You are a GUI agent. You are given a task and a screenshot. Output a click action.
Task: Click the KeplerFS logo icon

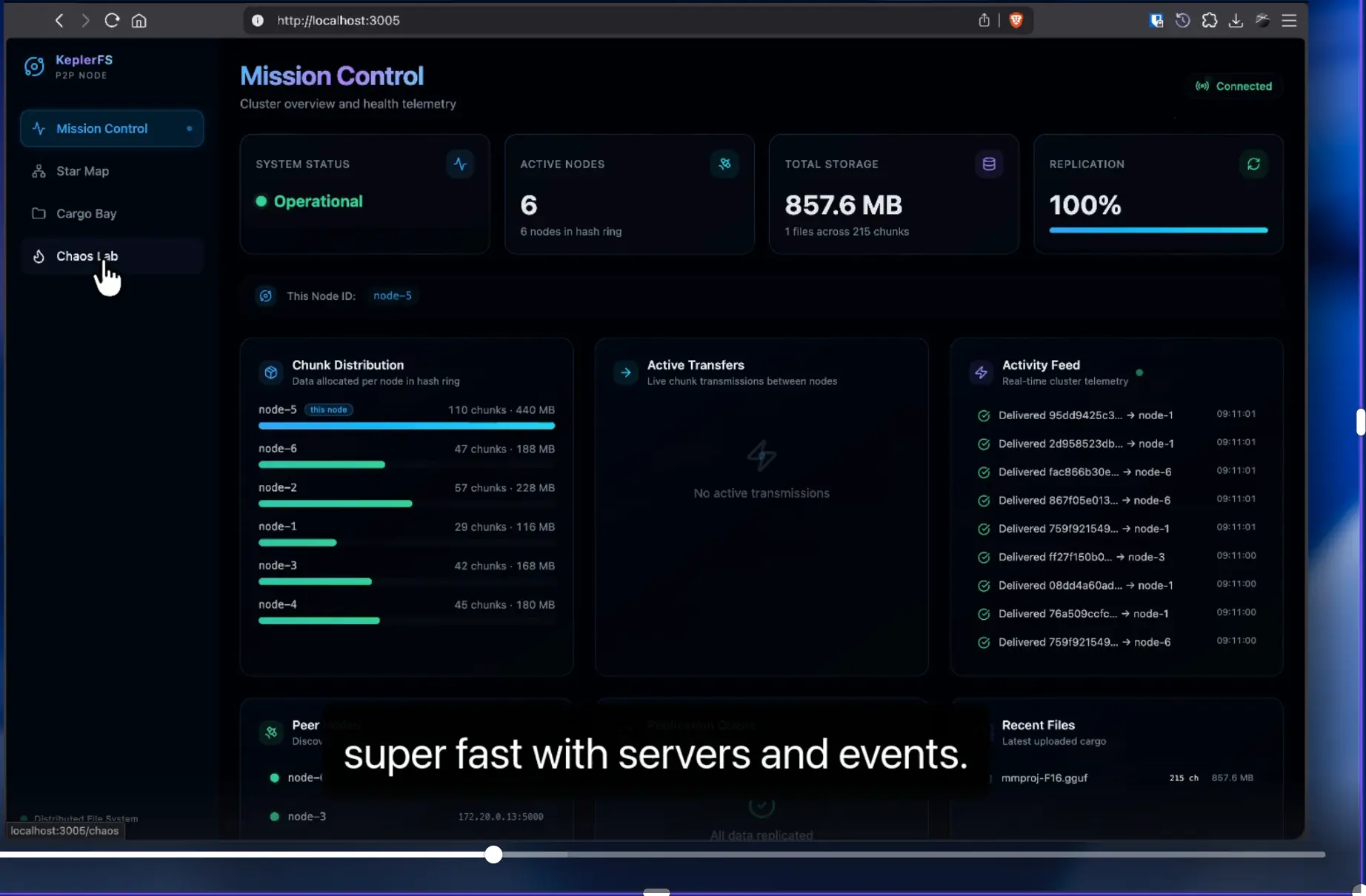click(x=34, y=67)
